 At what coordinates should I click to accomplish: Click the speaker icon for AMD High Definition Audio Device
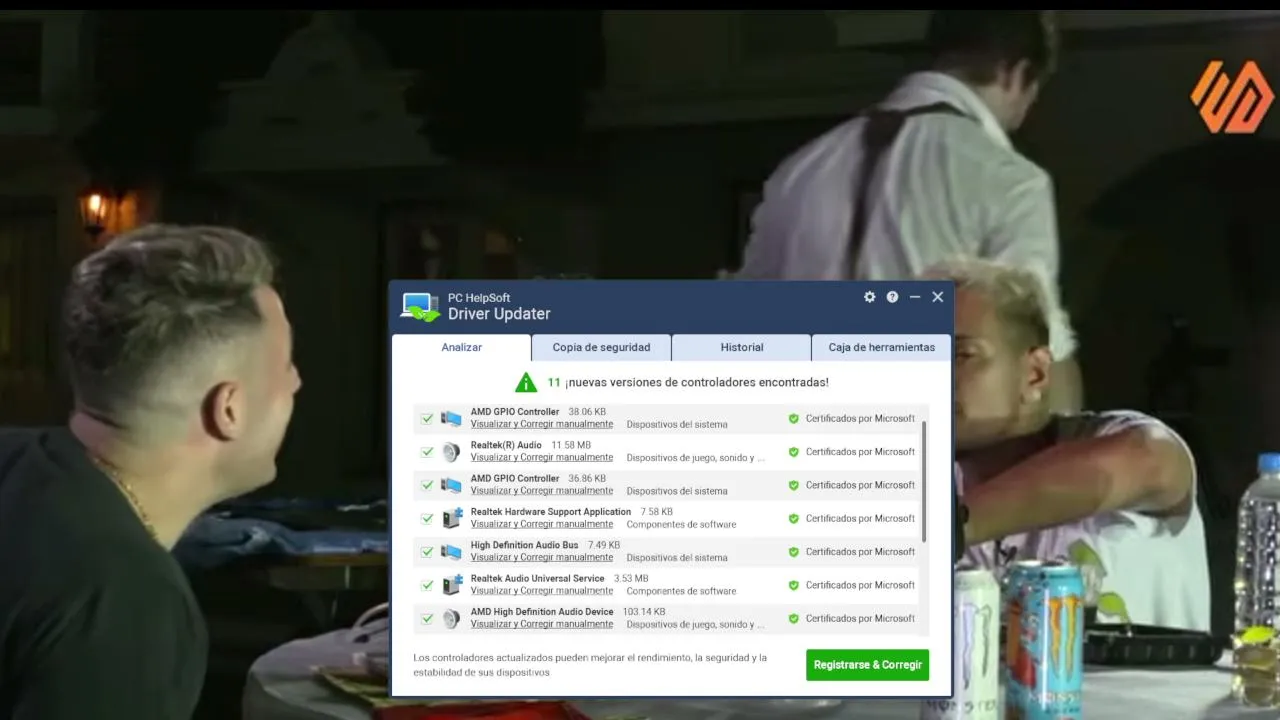[x=452, y=618]
